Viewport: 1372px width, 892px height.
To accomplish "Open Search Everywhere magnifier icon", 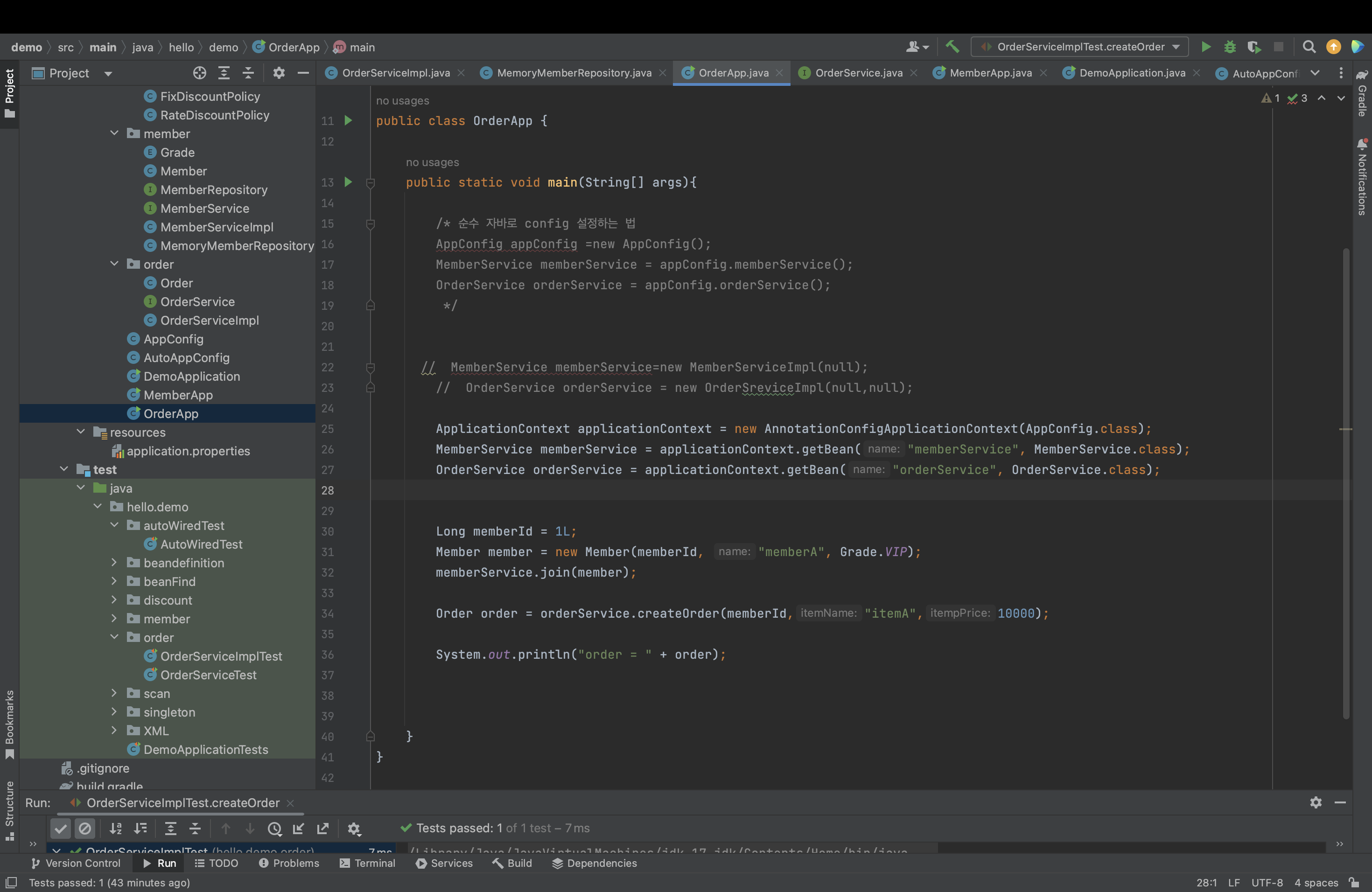I will point(1309,47).
